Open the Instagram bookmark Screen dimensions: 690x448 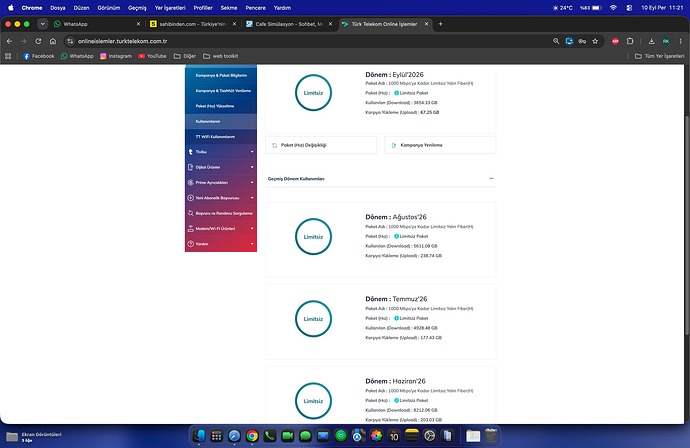click(x=116, y=56)
